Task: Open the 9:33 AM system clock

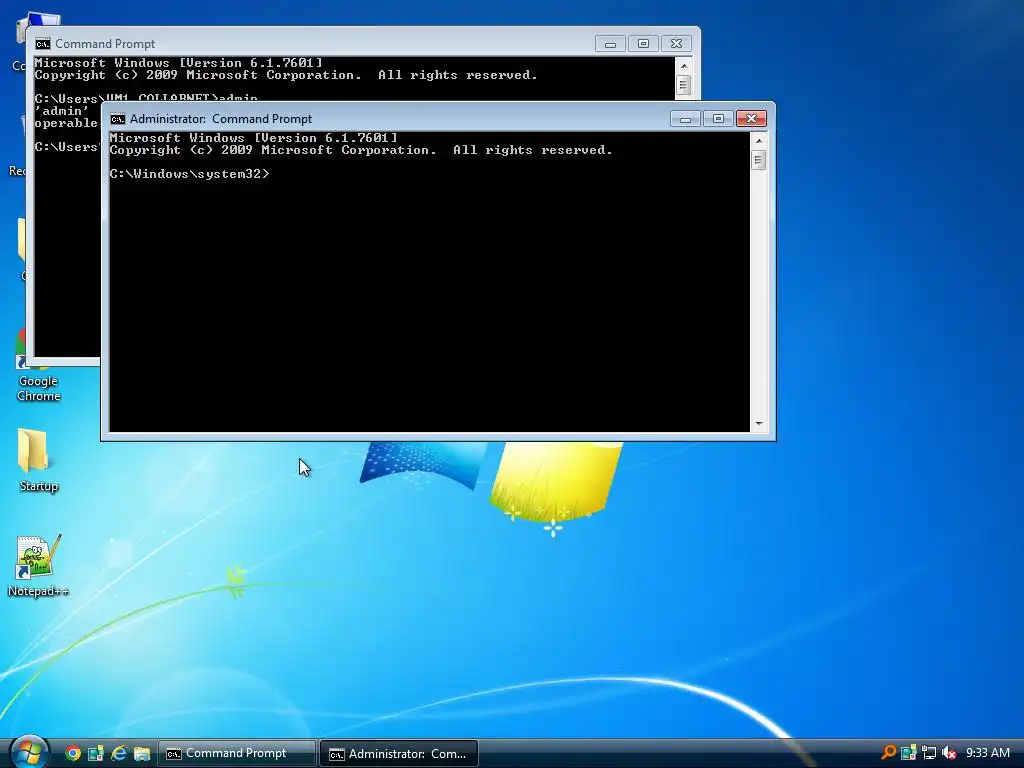Action: (987, 753)
